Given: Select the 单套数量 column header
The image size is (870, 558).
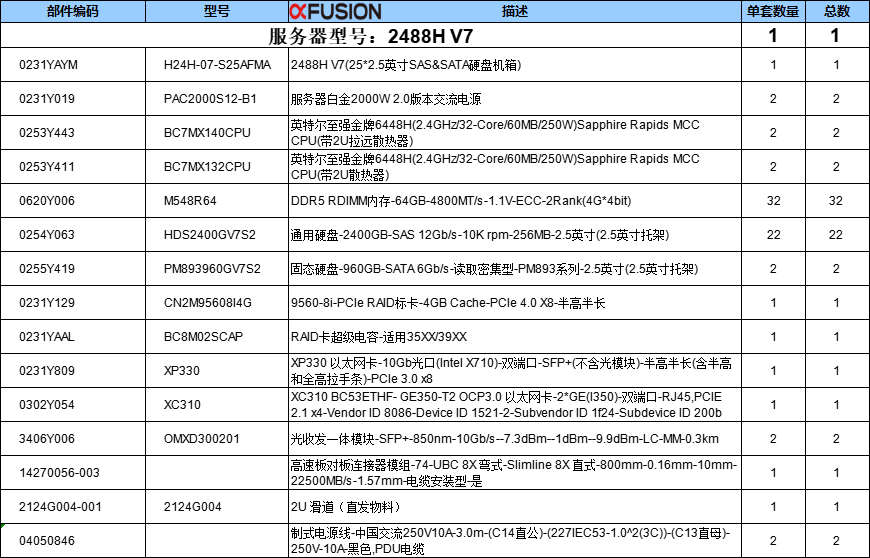Looking at the screenshot, I should [773, 11].
